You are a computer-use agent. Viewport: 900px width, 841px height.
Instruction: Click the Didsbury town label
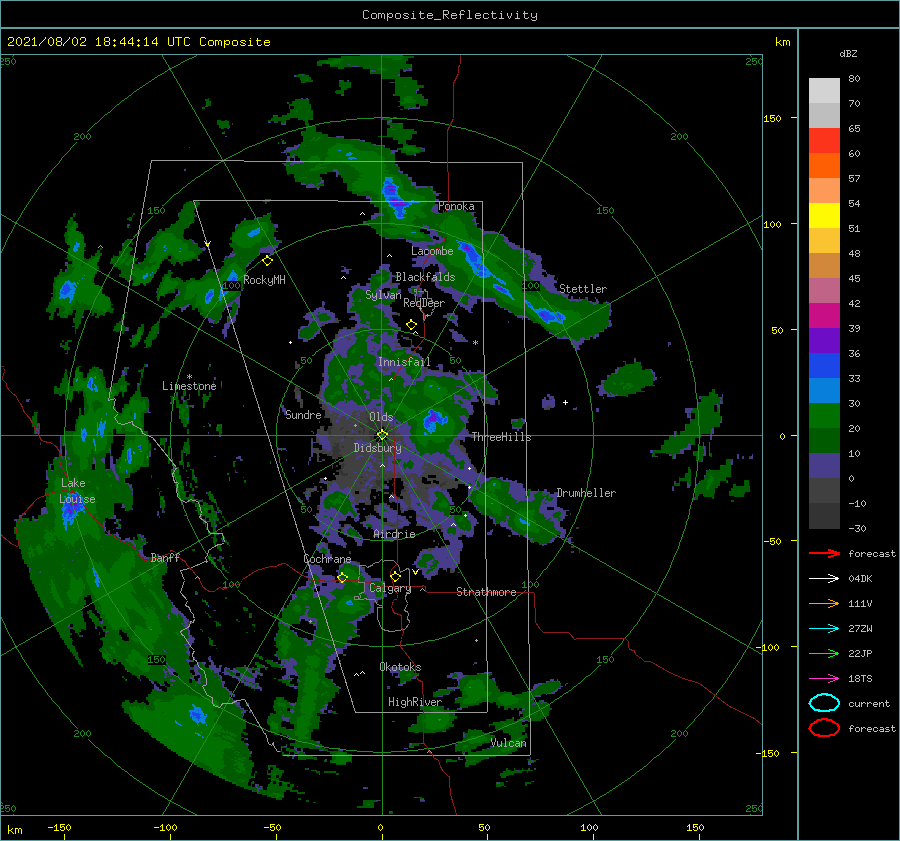(x=377, y=448)
